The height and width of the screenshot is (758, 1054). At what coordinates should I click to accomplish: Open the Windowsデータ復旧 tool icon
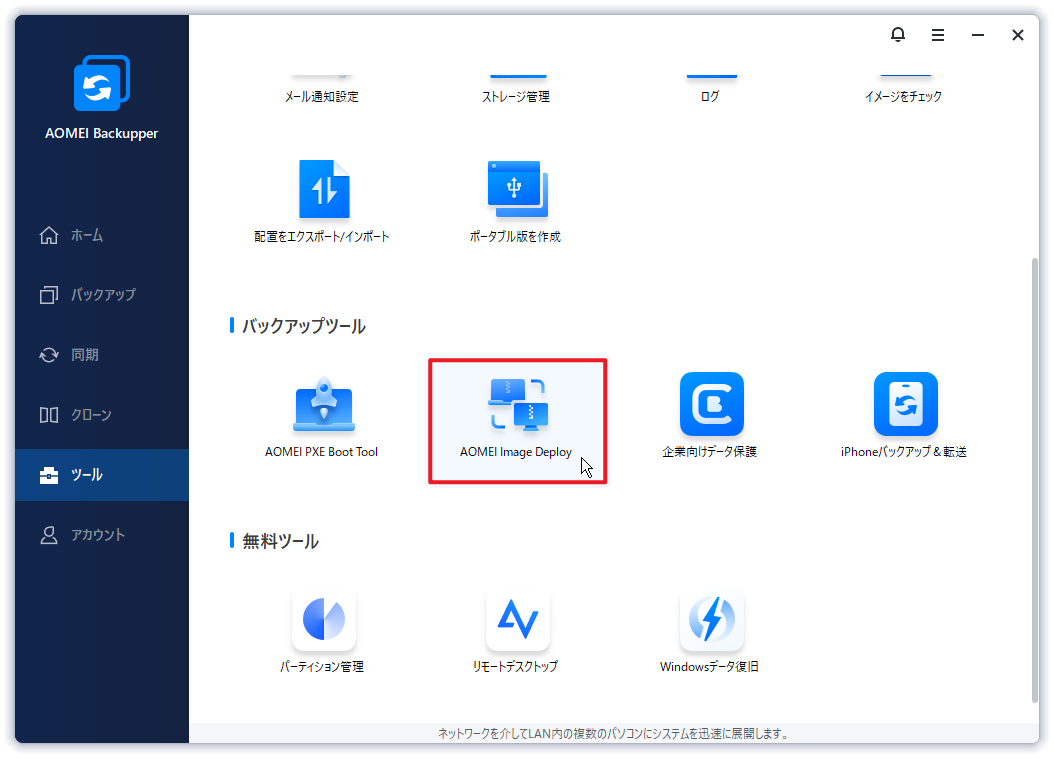click(711, 619)
